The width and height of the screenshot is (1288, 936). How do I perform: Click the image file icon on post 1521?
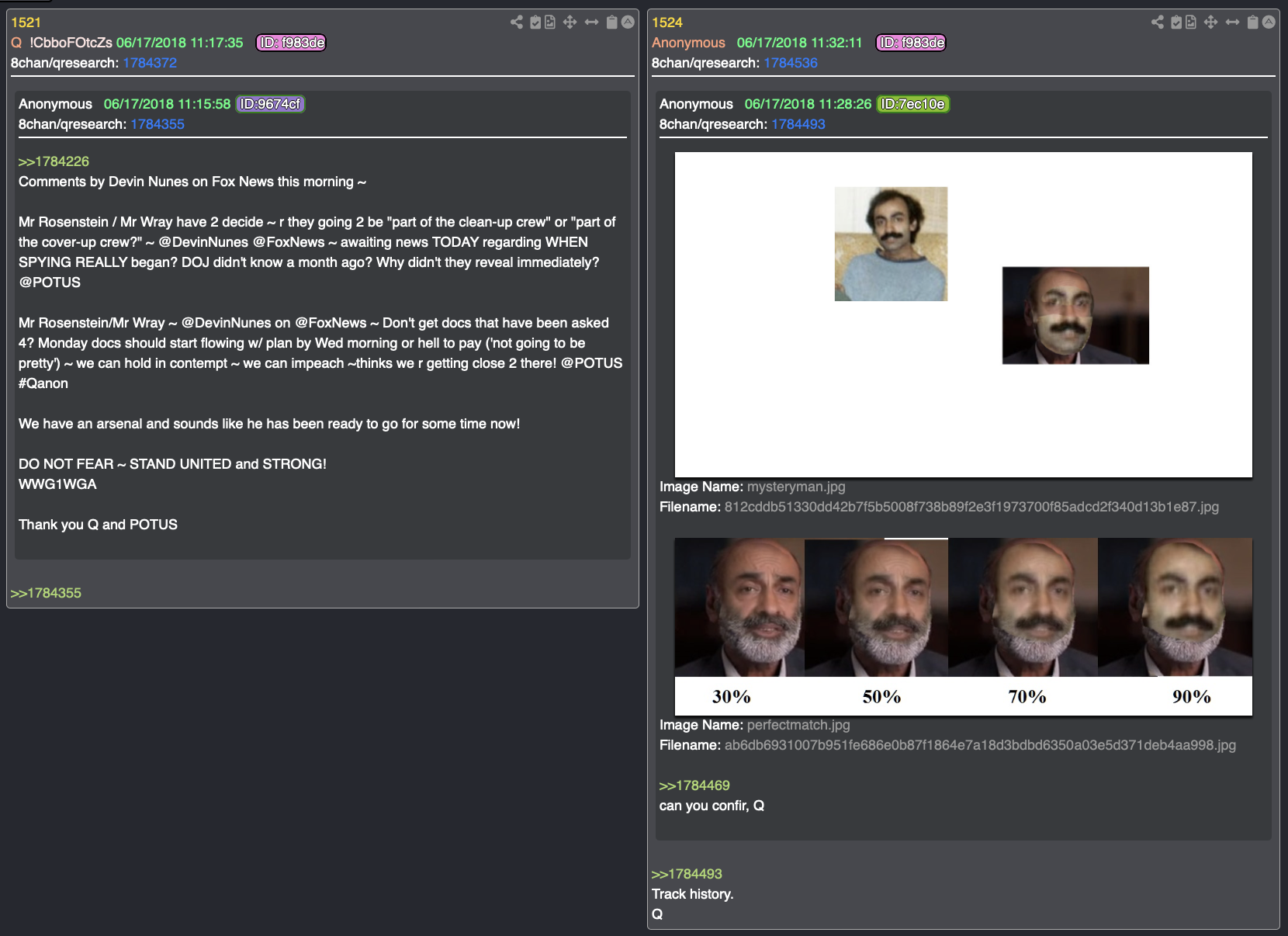click(550, 22)
